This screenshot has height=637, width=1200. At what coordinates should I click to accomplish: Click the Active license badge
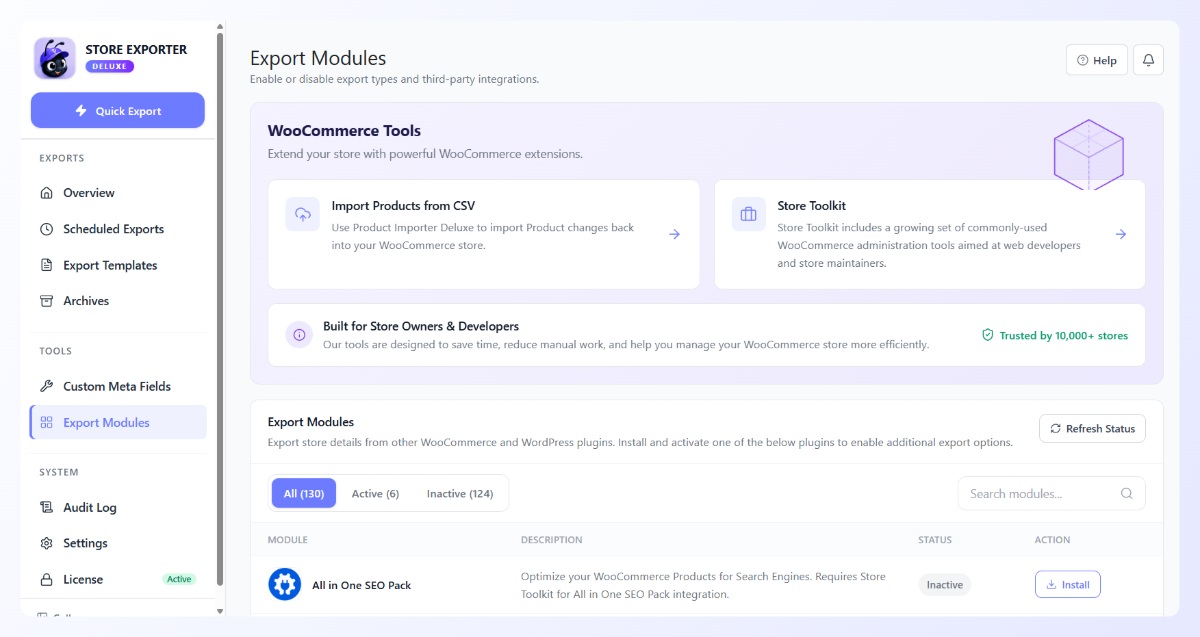179,579
